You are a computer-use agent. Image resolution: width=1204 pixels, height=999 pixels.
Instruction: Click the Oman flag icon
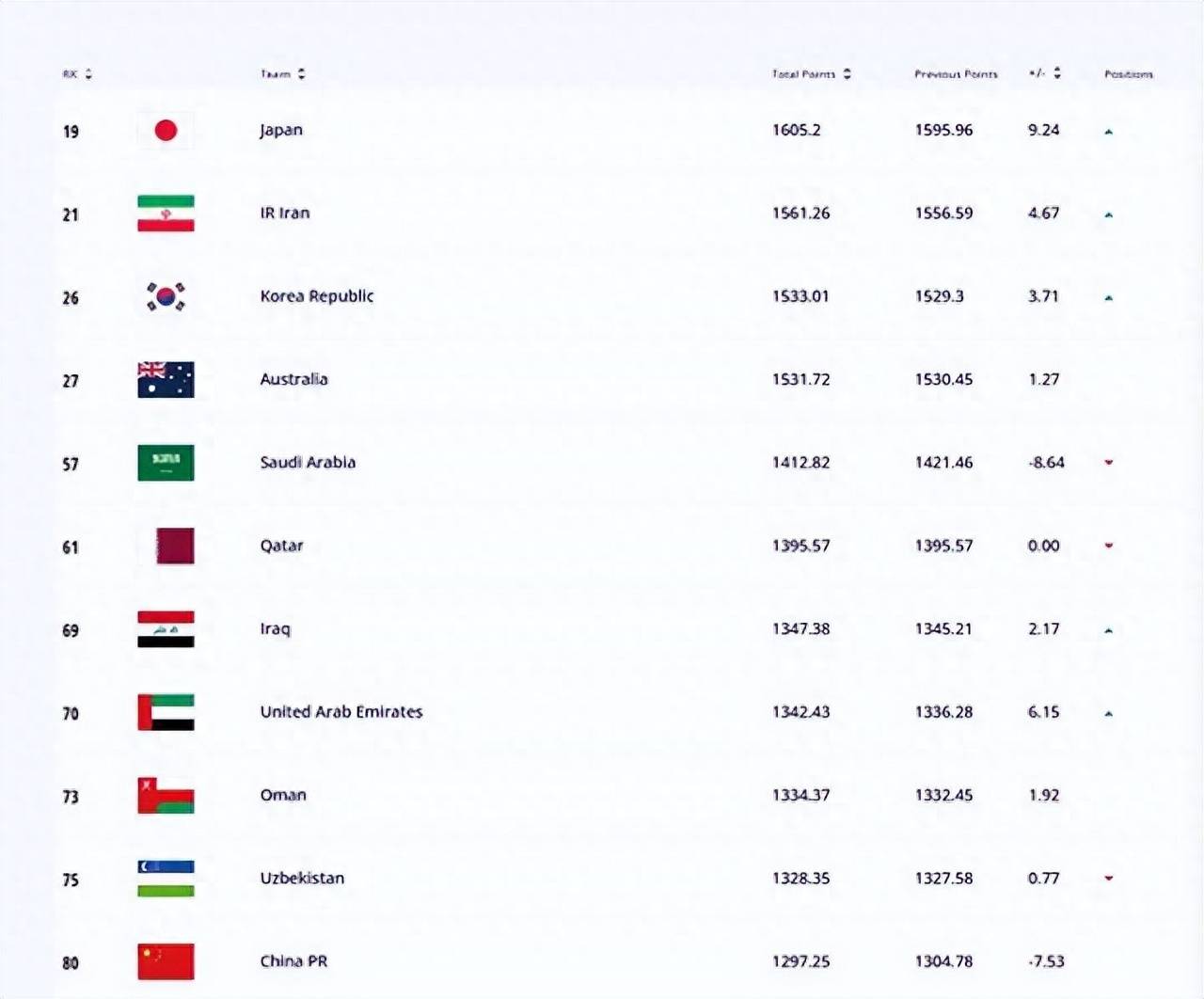tap(166, 795)
